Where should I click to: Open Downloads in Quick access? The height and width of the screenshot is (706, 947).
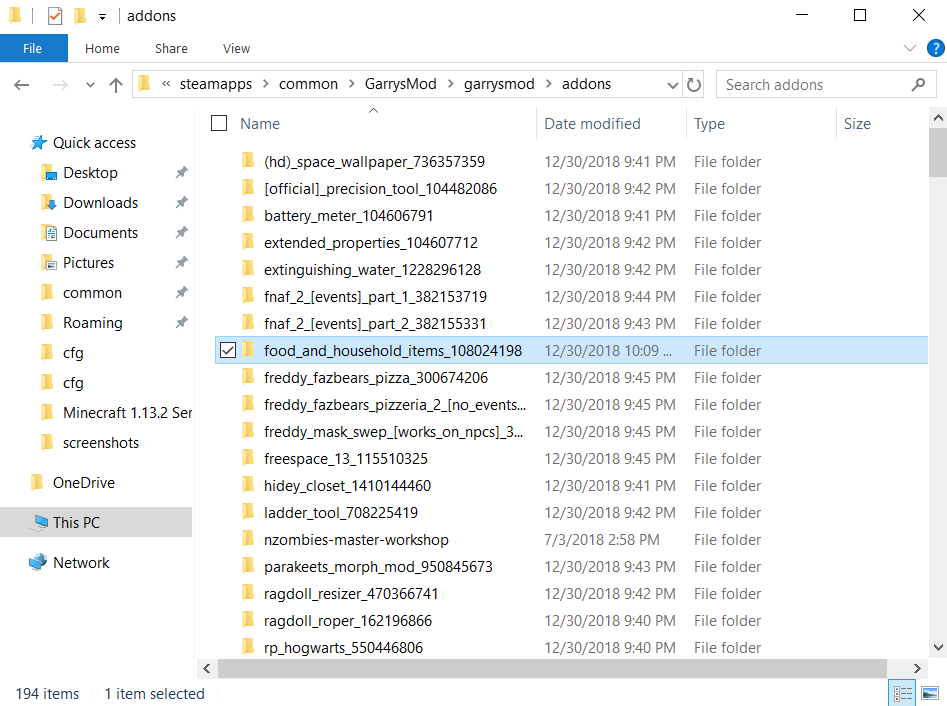100,203
